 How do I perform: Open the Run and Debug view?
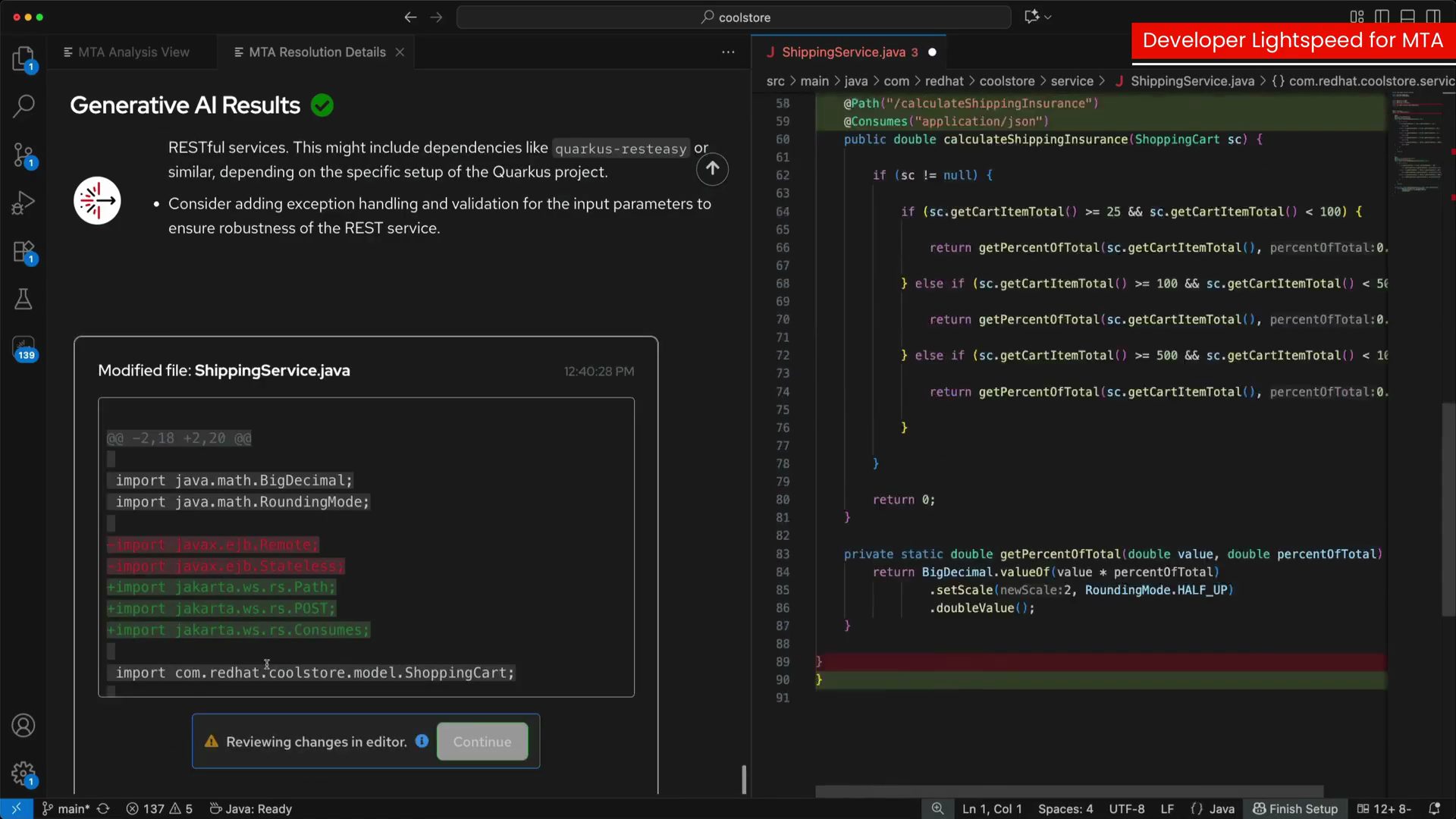coord(24,202)
